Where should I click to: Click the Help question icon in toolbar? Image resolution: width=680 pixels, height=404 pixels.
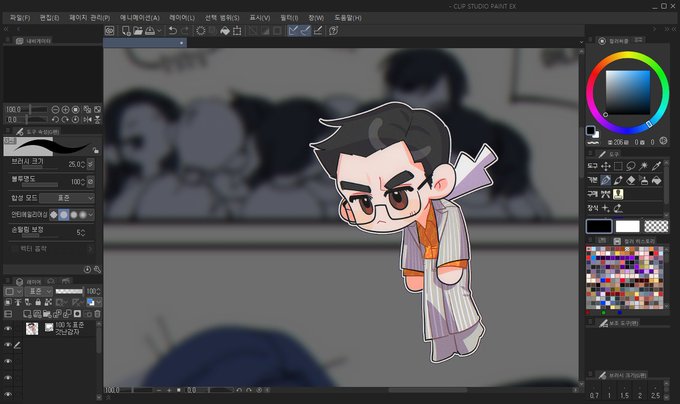[333, 31]
